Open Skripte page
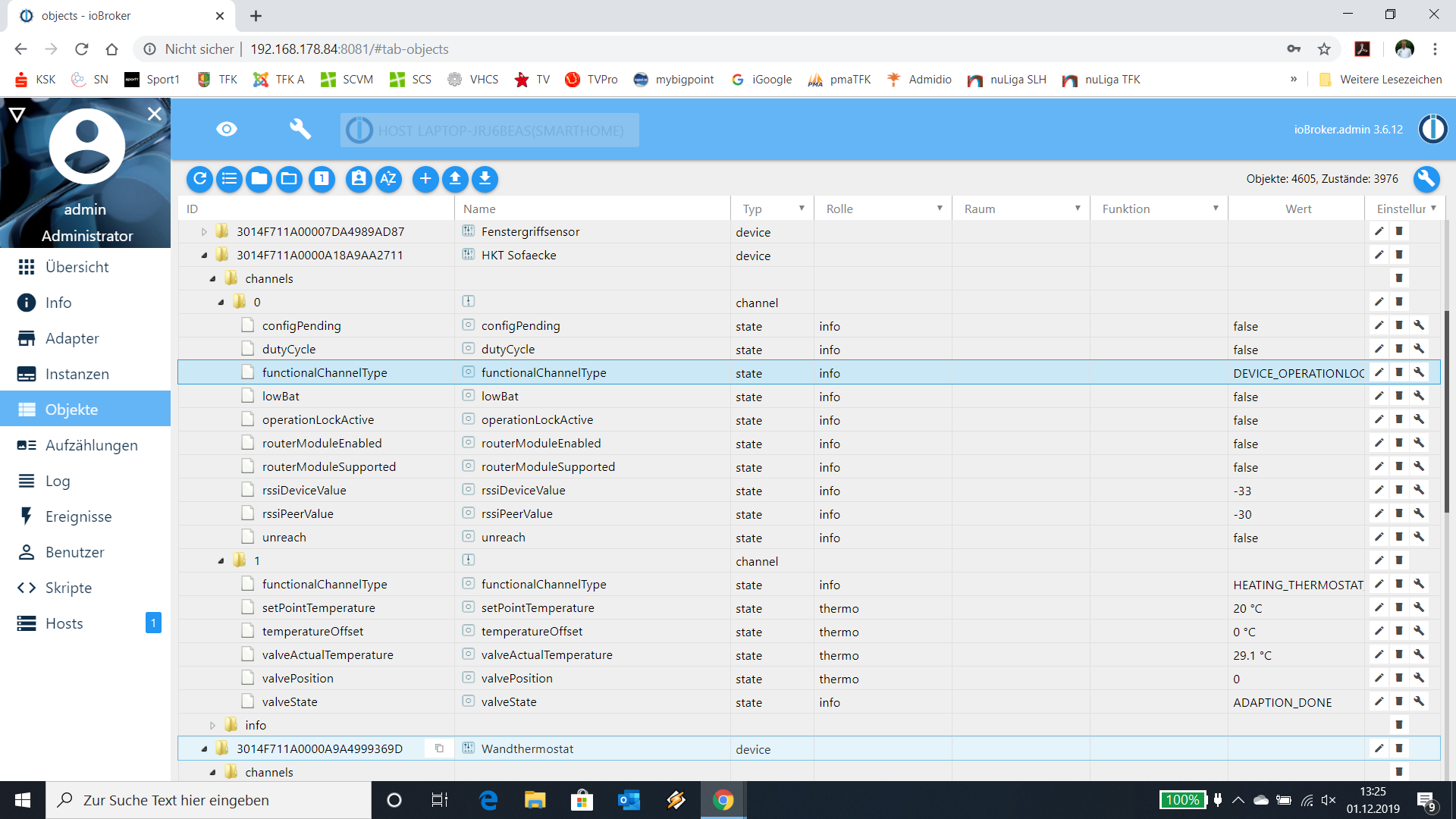1456x819 pixels. [x=85, y=588]
